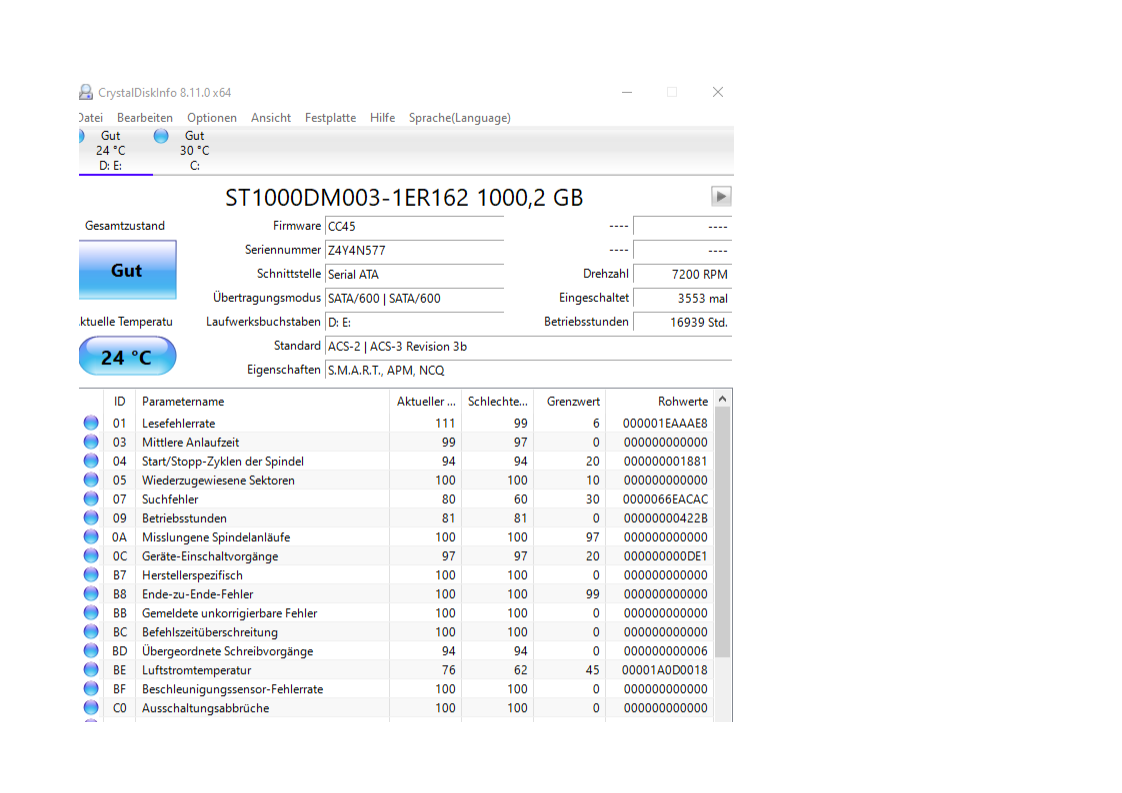Screen dimensions: 1122x793
Task: Click status orb for Start/Stopp-Zyklen der Spindel
Action: (x=91, y=461)
